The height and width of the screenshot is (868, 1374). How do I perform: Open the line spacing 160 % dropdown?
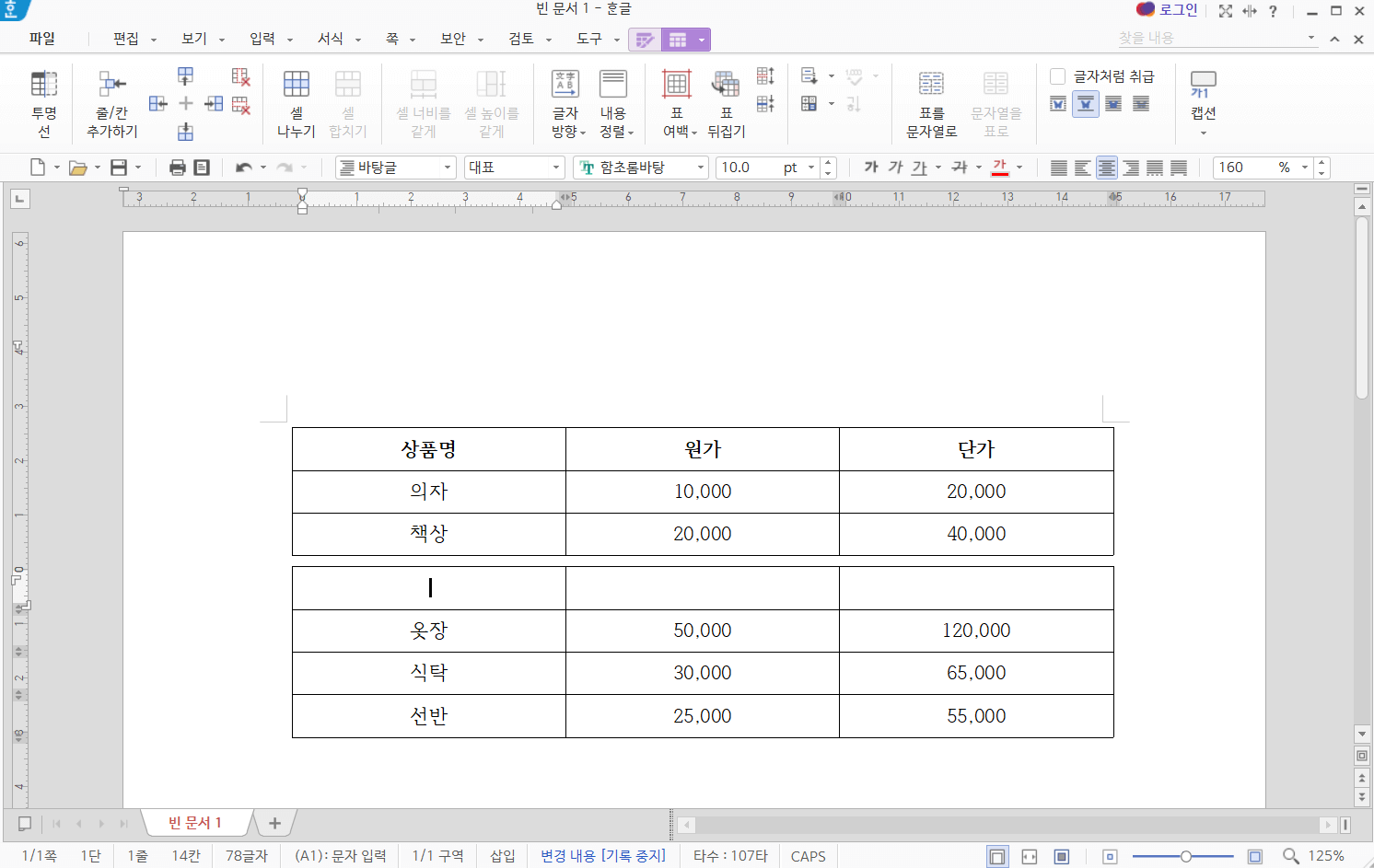[1305, 168]
